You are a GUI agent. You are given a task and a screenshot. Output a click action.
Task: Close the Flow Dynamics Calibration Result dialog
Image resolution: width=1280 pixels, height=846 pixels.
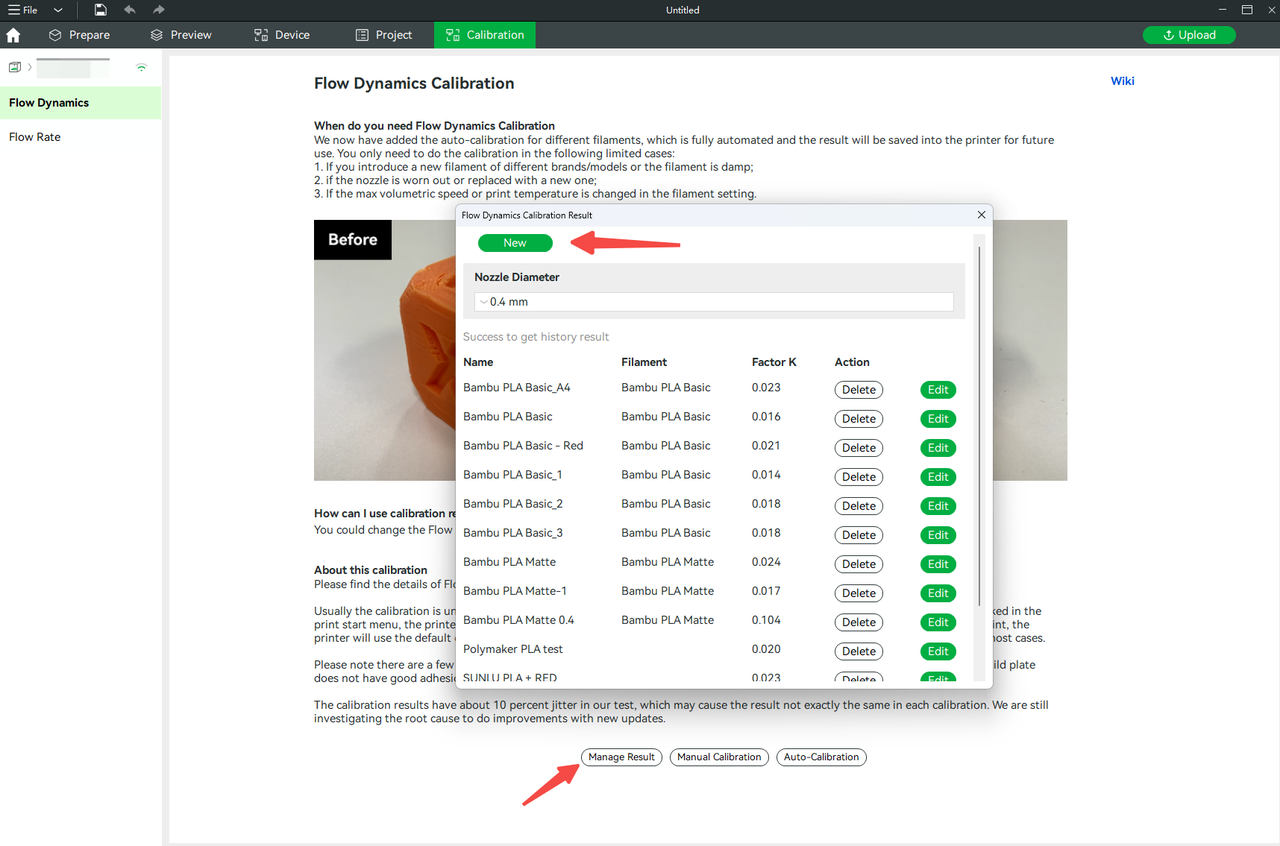coord(981,215)
